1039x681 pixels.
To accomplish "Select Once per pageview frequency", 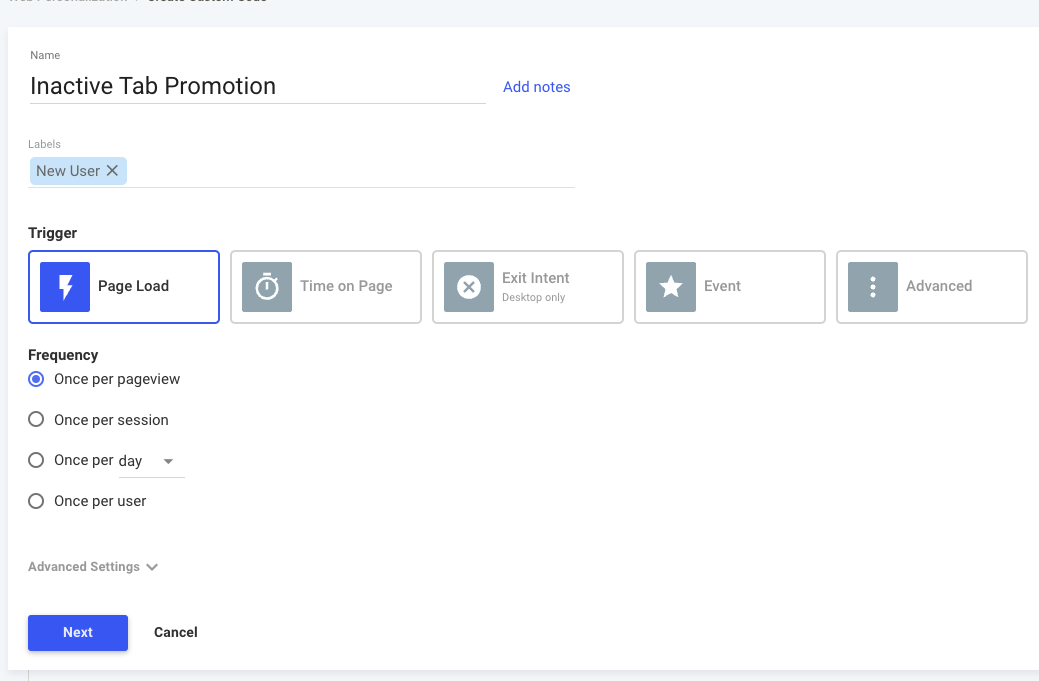I will [x=36, y=379].
